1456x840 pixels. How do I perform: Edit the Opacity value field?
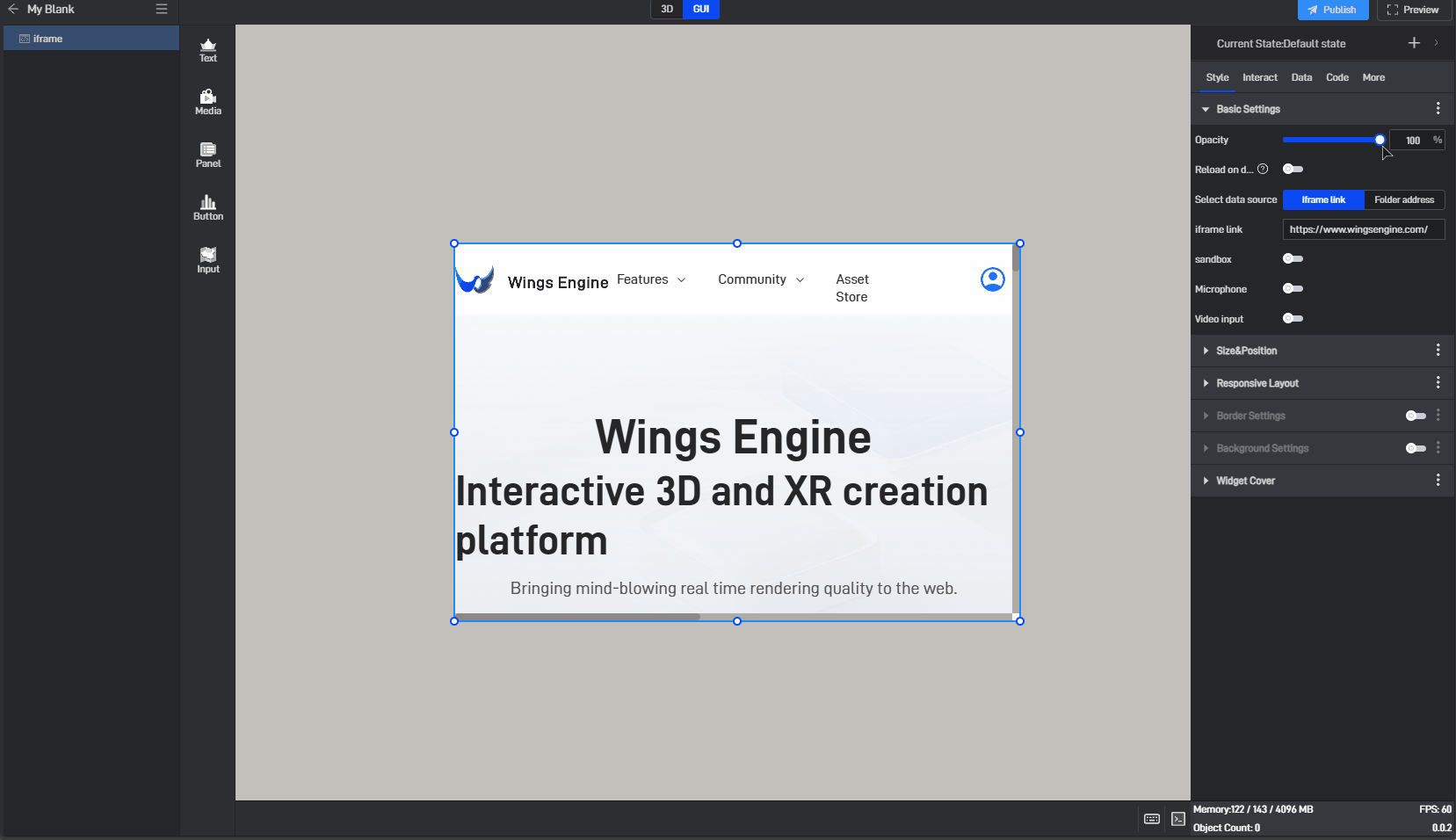click(x=1413, y=140)
